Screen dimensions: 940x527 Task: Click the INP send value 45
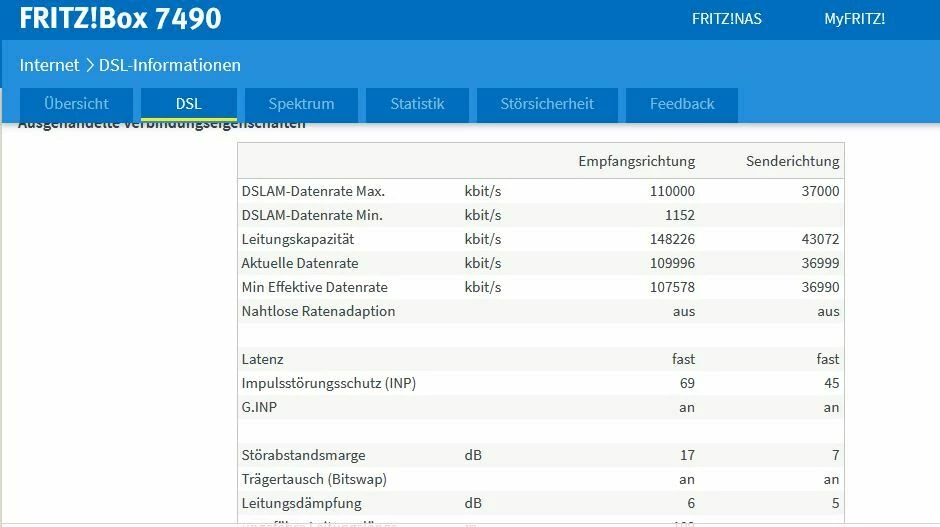[831, 383]
